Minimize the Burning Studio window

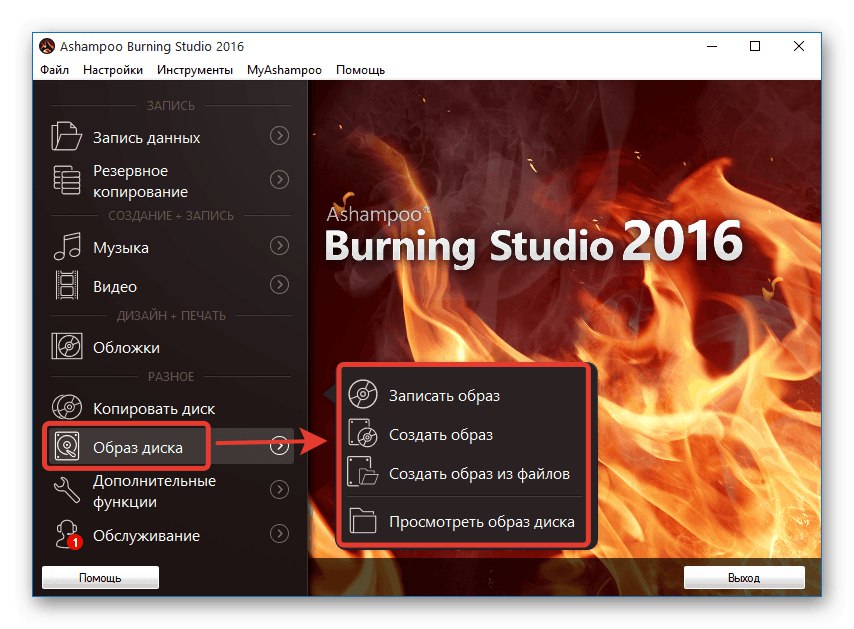[711, 46]
